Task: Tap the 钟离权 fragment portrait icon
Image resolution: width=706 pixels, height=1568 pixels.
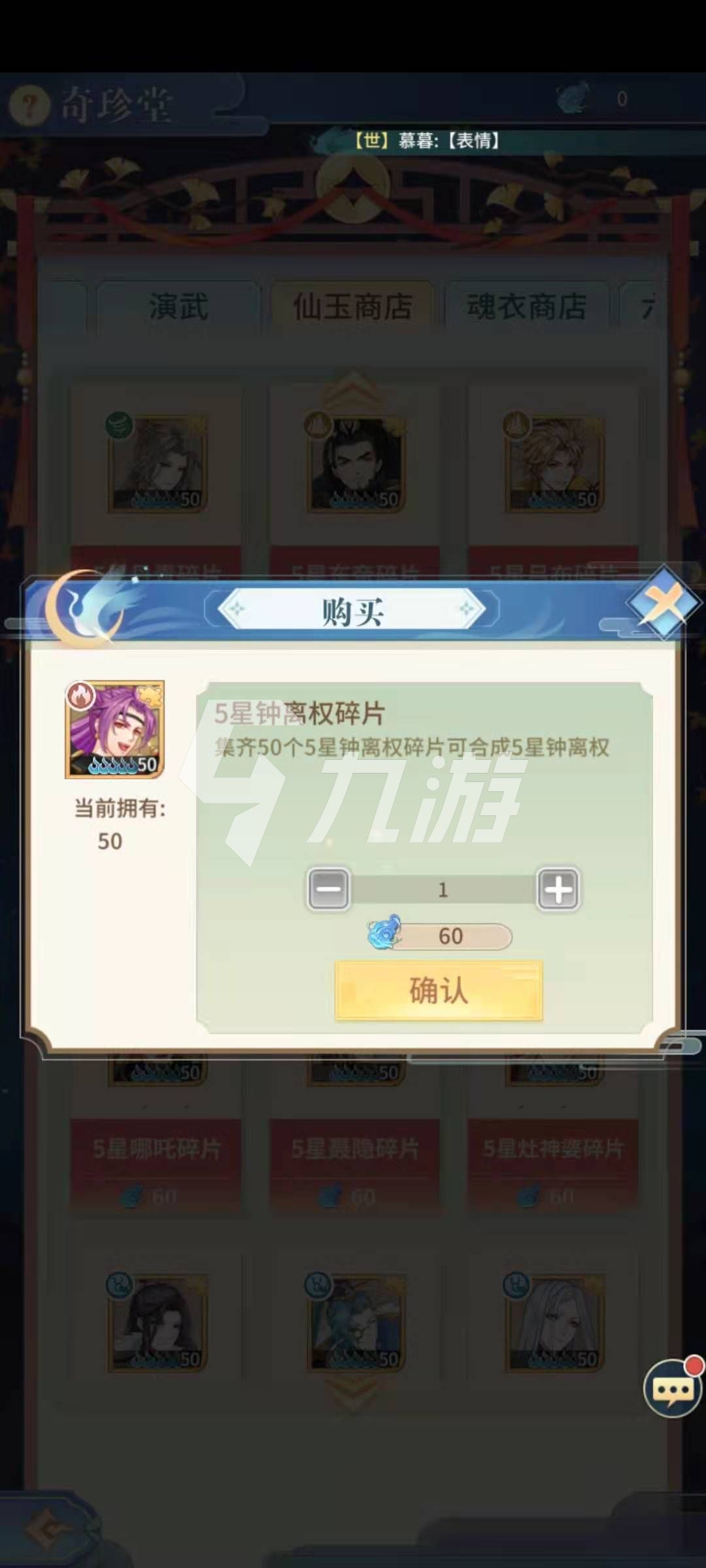Action: point(115,729)
